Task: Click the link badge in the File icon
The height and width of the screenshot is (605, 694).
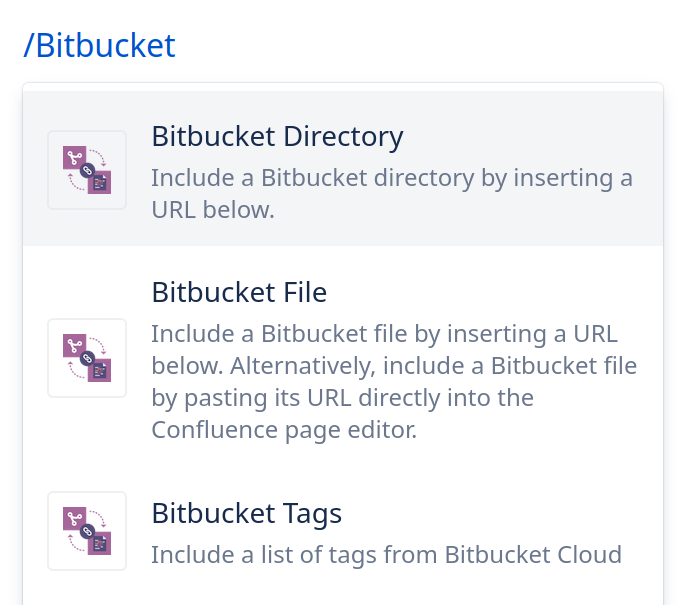Action: pos(87,358)
